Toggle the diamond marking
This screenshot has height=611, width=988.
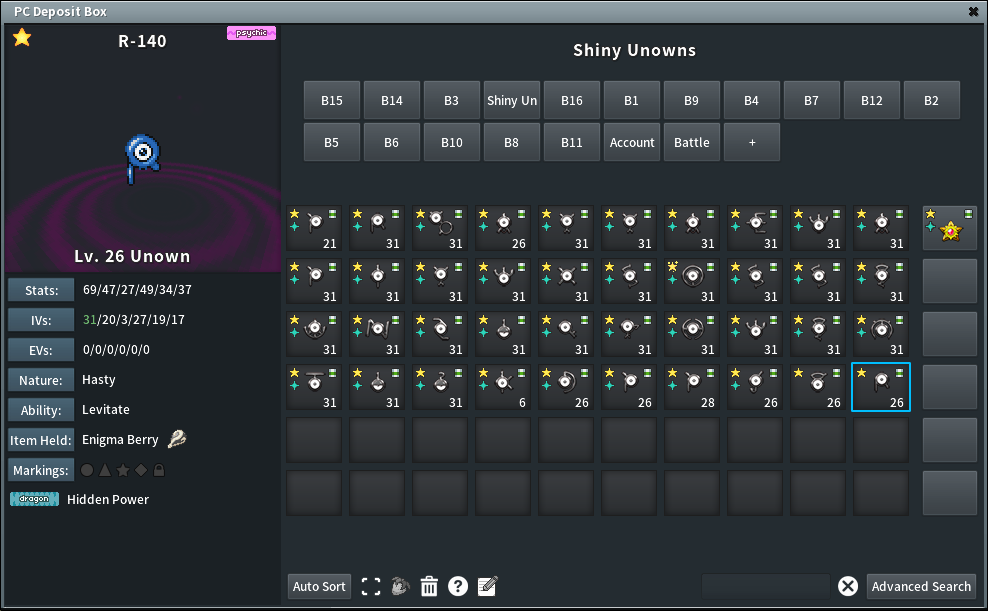click(x=141, y=470)
